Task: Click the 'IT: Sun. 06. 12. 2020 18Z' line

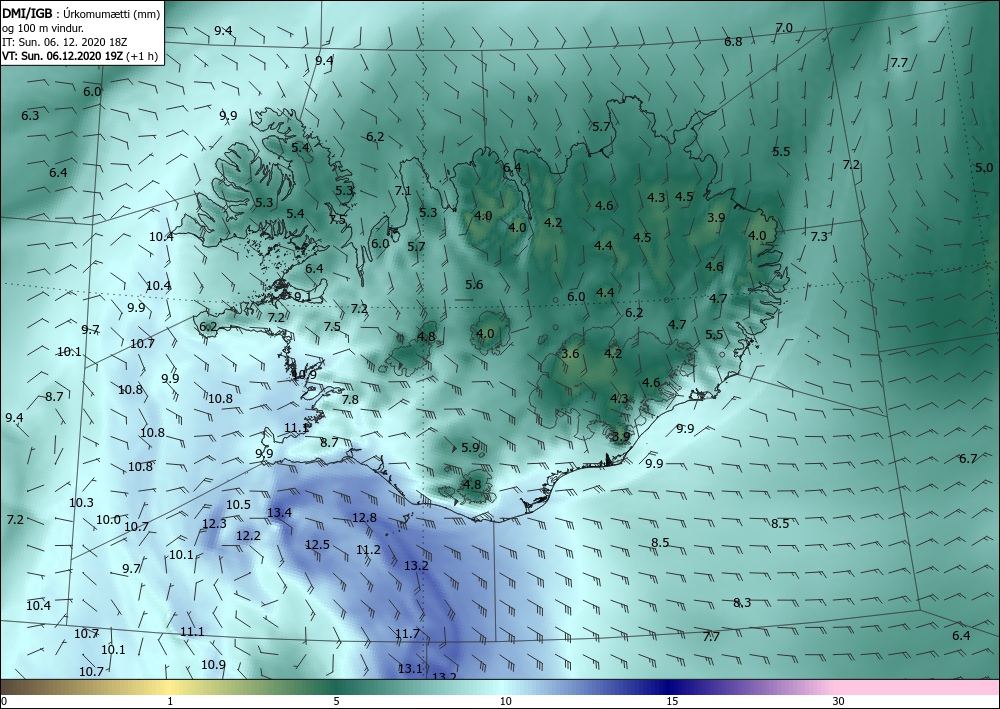Action: (64, 42)
